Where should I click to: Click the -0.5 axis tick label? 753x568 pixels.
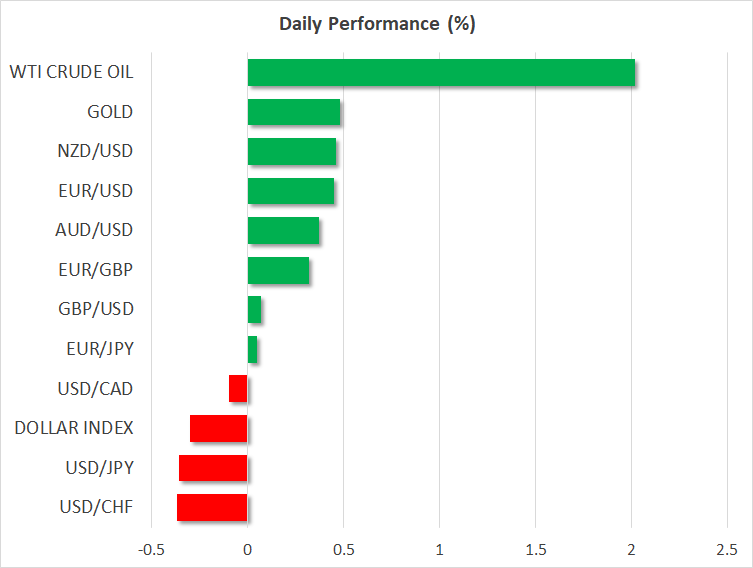tap(150, 550)
